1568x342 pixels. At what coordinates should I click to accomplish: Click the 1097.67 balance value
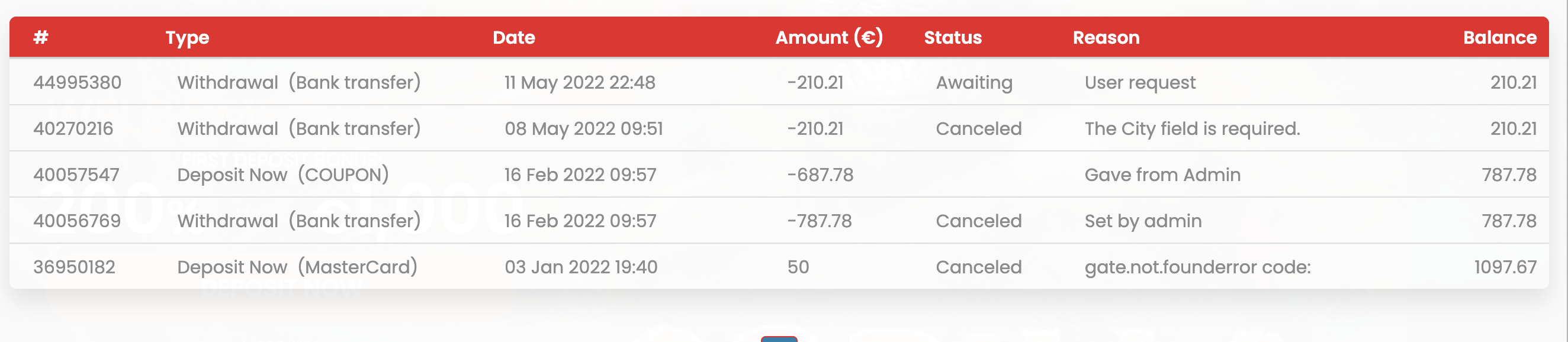coord(1505,267)
